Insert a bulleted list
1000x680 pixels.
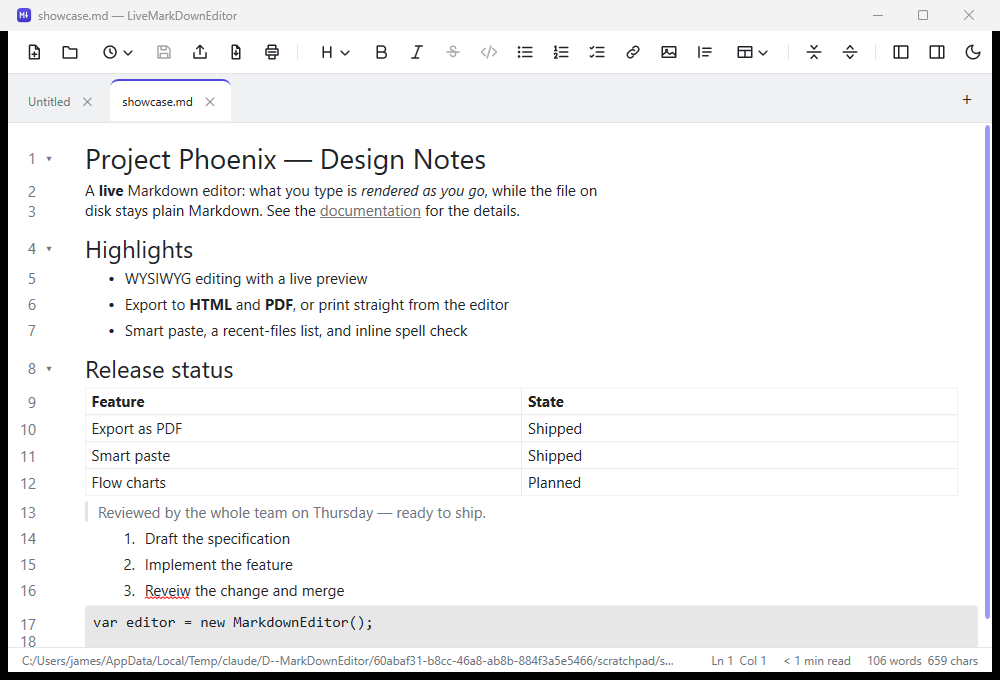pos(525,52)
